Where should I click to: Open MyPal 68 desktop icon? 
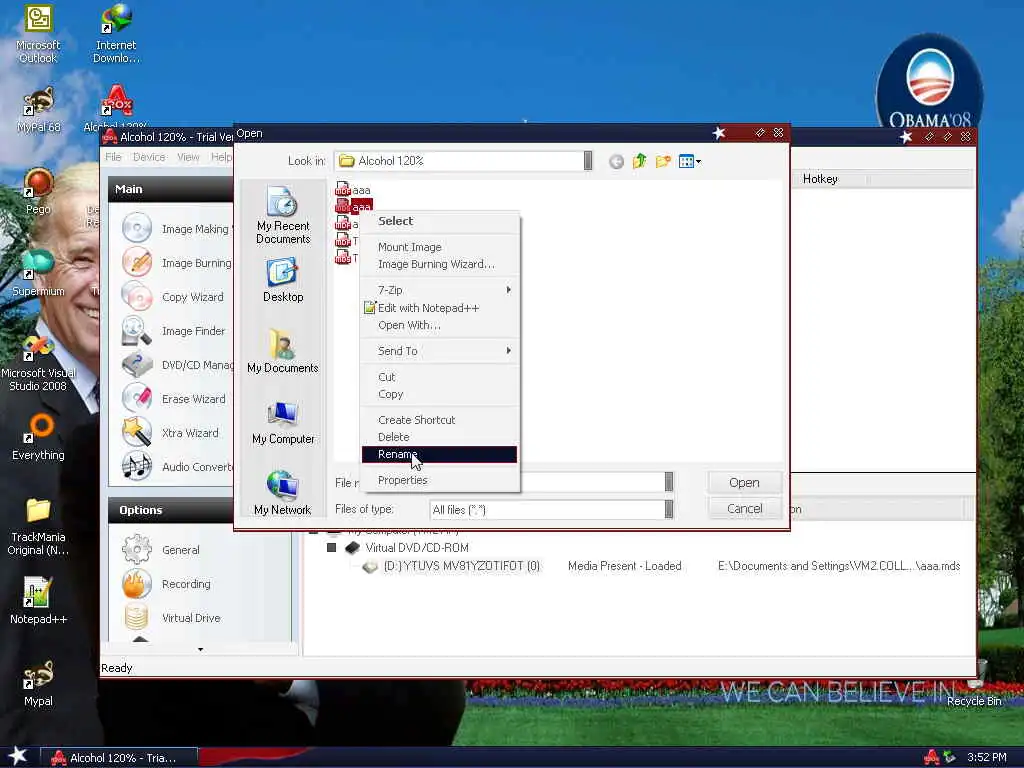point(38,110)
